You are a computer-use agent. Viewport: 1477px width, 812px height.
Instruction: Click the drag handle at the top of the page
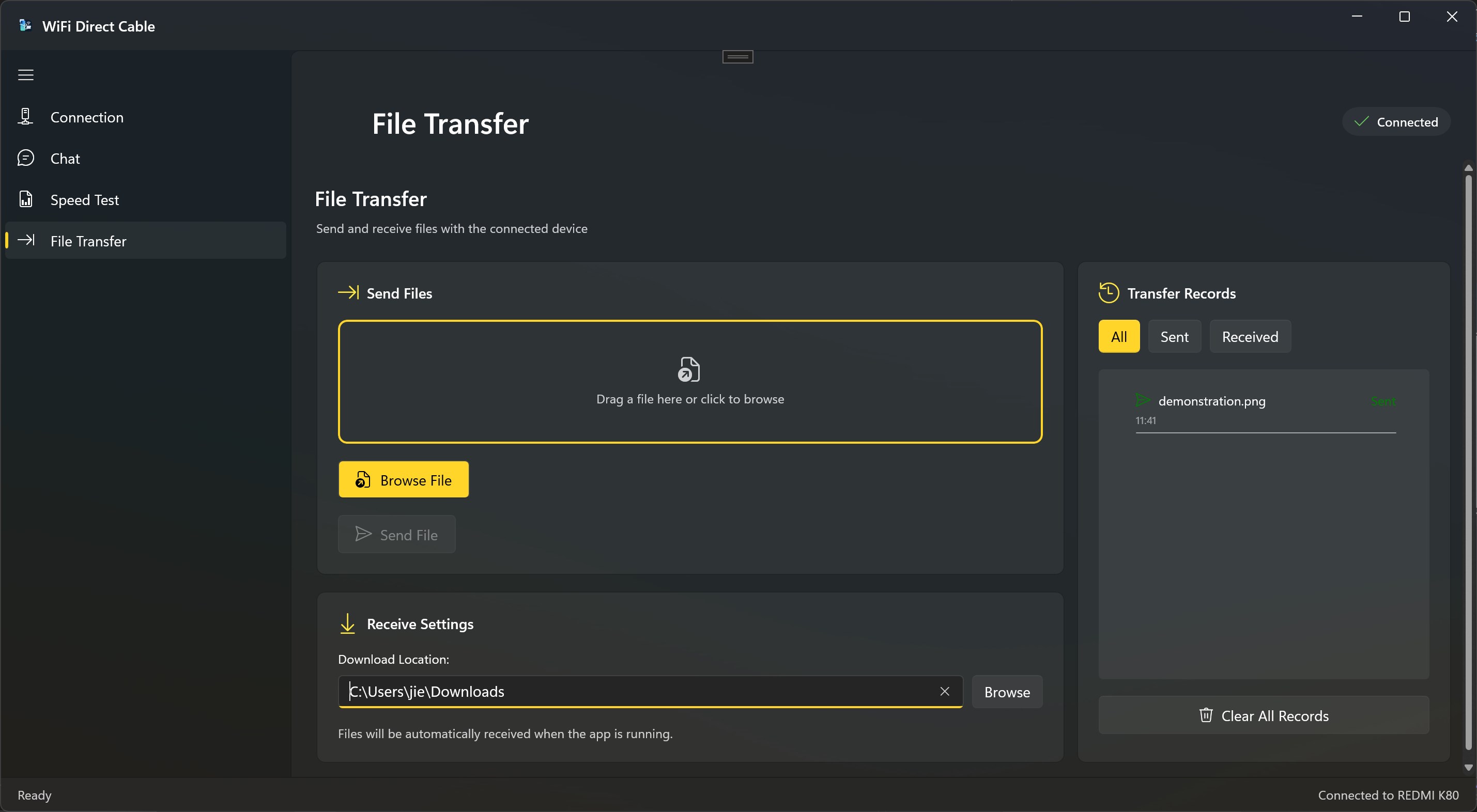pyautogui.click(x=737, y=57)
